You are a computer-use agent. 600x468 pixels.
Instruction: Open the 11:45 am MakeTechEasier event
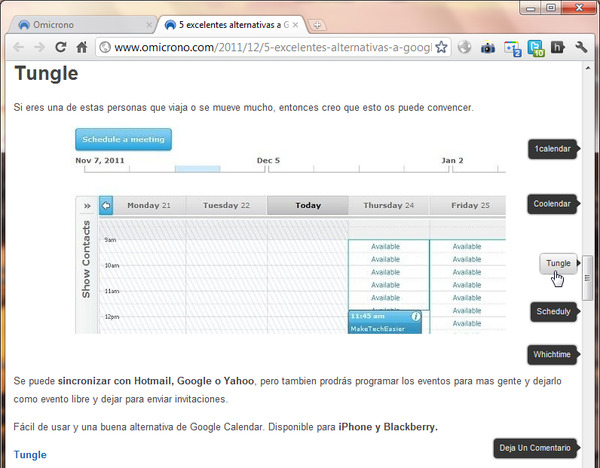click(x=385, y=322)
